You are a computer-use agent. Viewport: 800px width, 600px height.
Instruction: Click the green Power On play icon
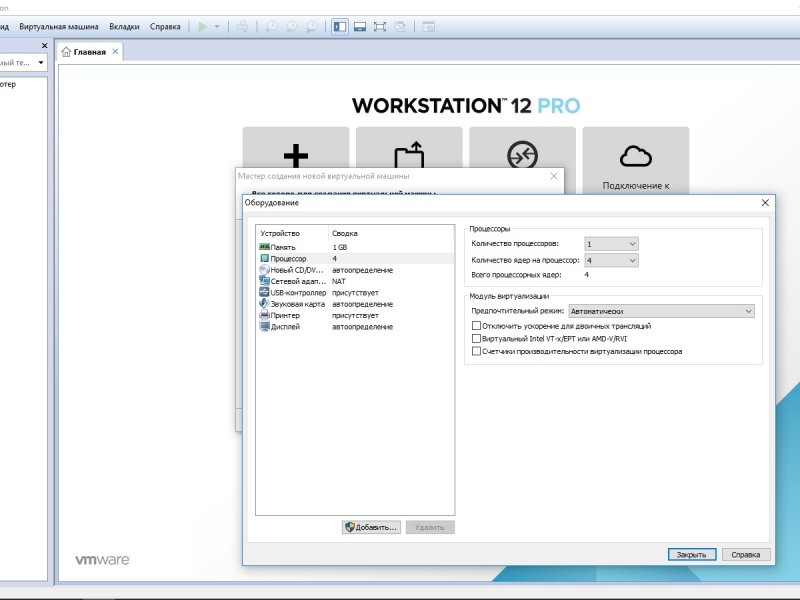203,27
